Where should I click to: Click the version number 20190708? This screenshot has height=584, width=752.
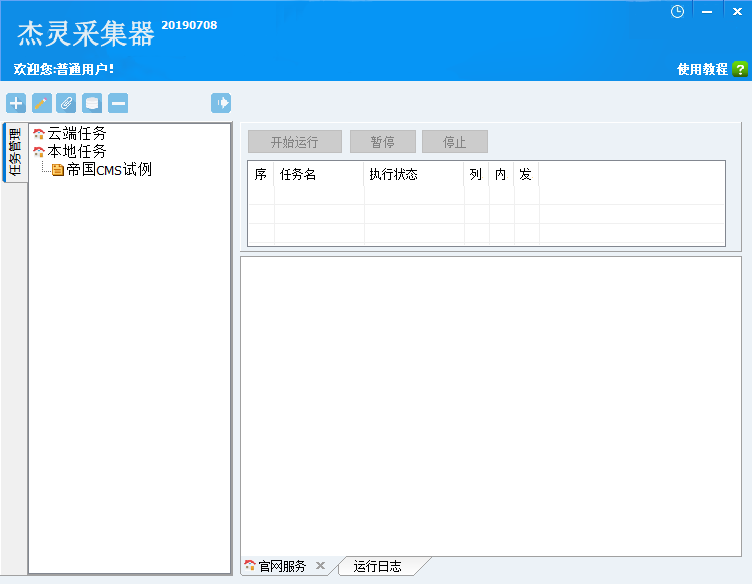(x=189, y=25)
